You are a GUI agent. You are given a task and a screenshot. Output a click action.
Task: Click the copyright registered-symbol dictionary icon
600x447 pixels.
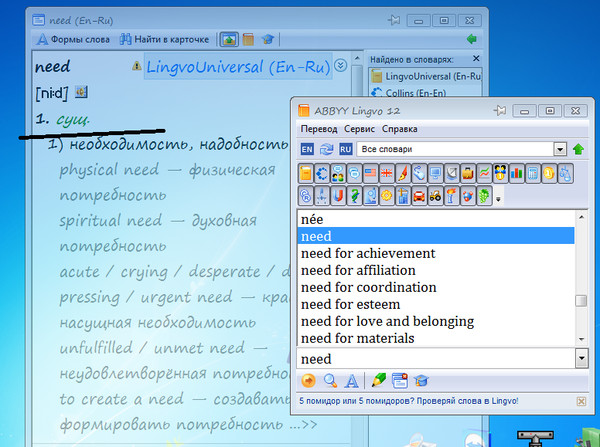305,196
